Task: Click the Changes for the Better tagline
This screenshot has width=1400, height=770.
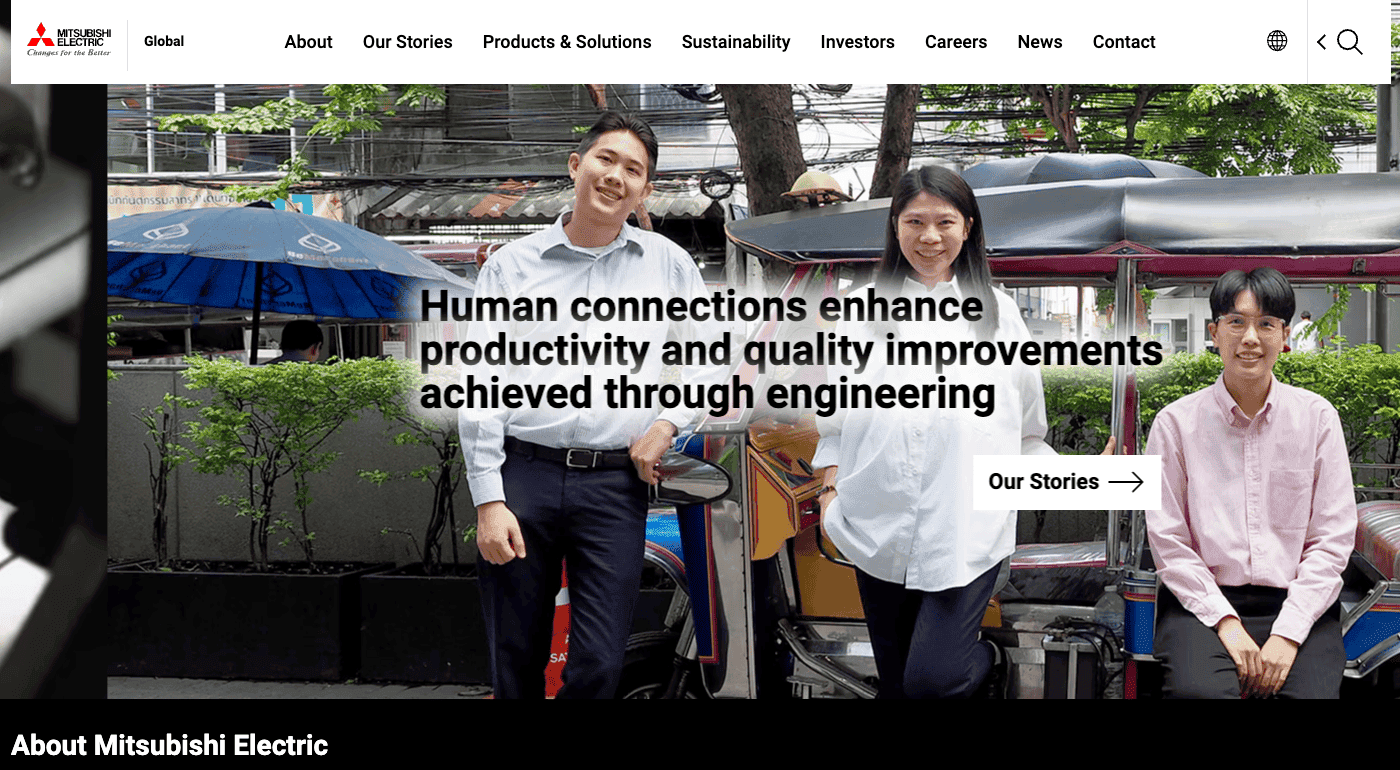Action: (69, 52)
